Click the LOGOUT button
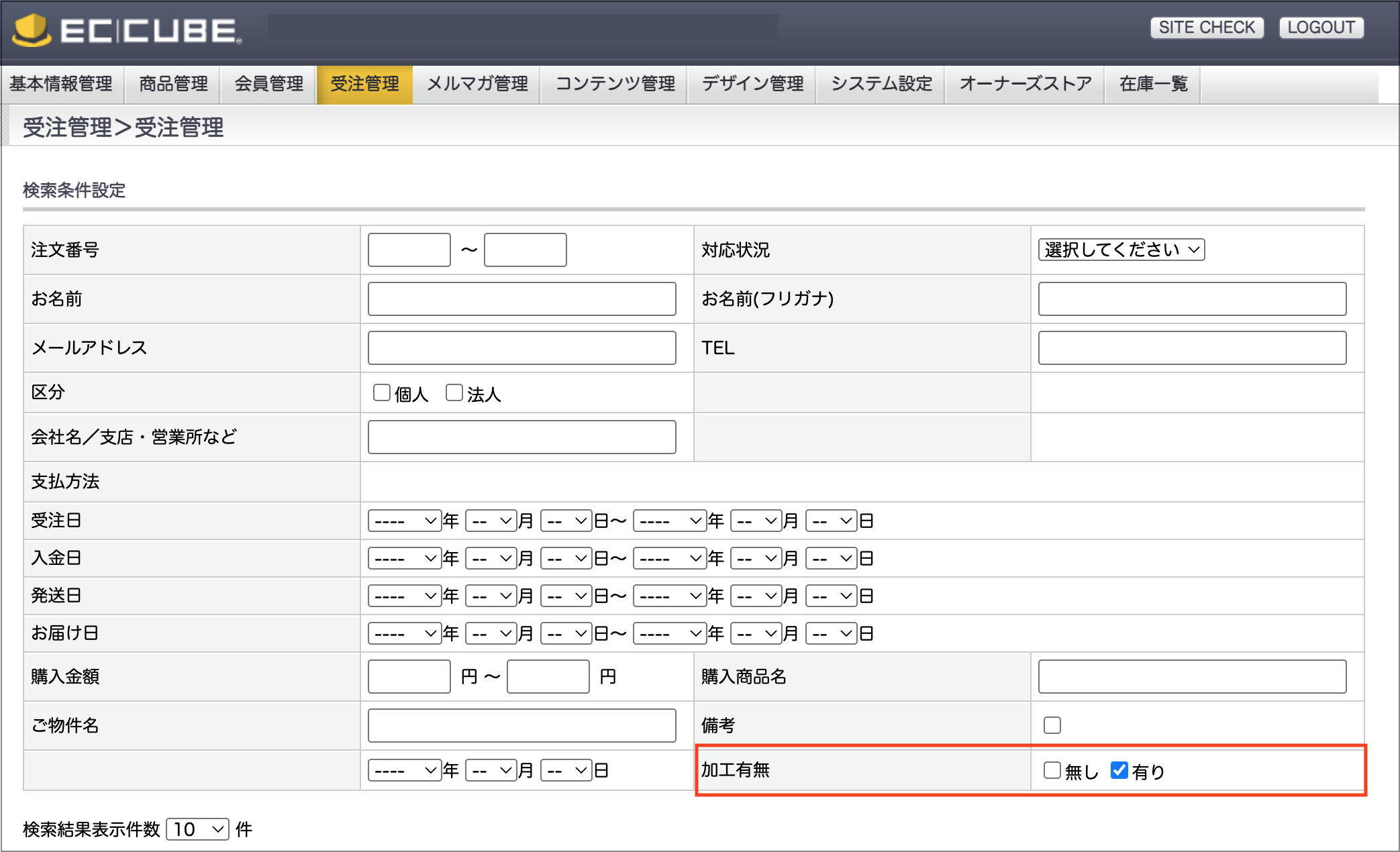Viewport: 1400px width, 852px height. (x=1321, y=28)
